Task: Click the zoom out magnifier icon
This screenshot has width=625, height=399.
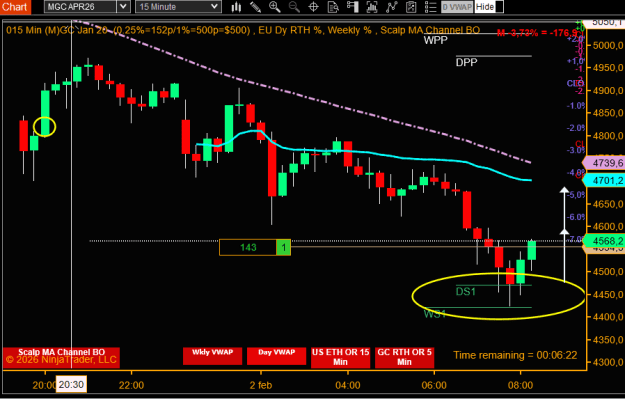Action: coord(294,7)
